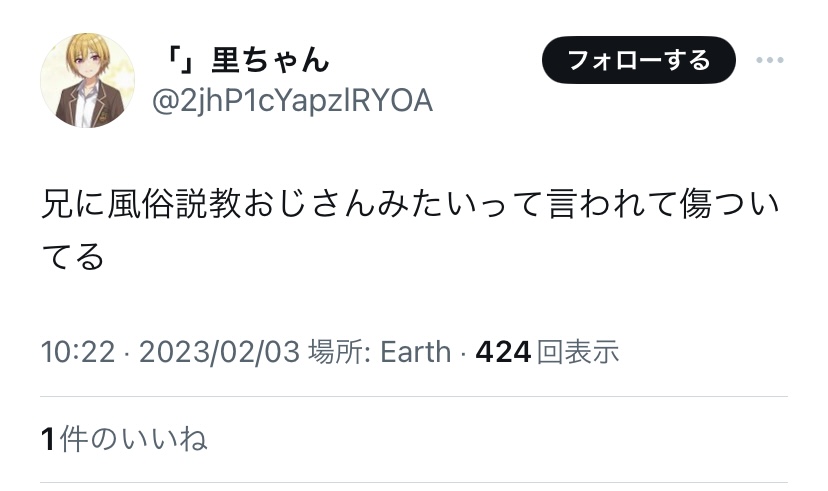Open the 「」里ちゃん display name profile

(246, 60)
